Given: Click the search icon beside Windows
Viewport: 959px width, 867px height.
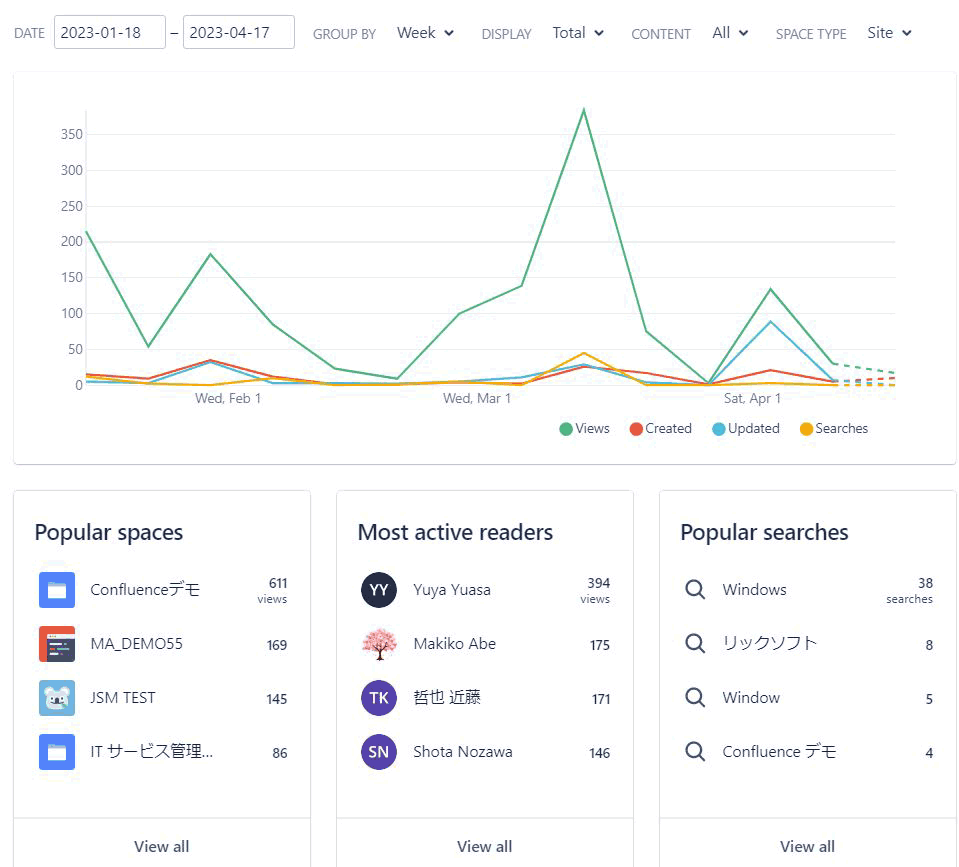Looking at the screenshot, I should click(695, 590).
